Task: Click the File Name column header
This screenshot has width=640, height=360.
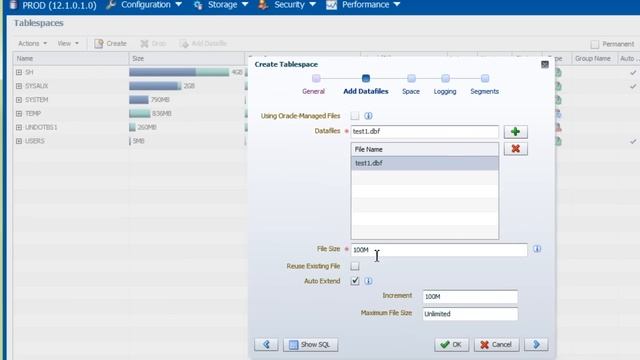Action: [x=424, y=149]
